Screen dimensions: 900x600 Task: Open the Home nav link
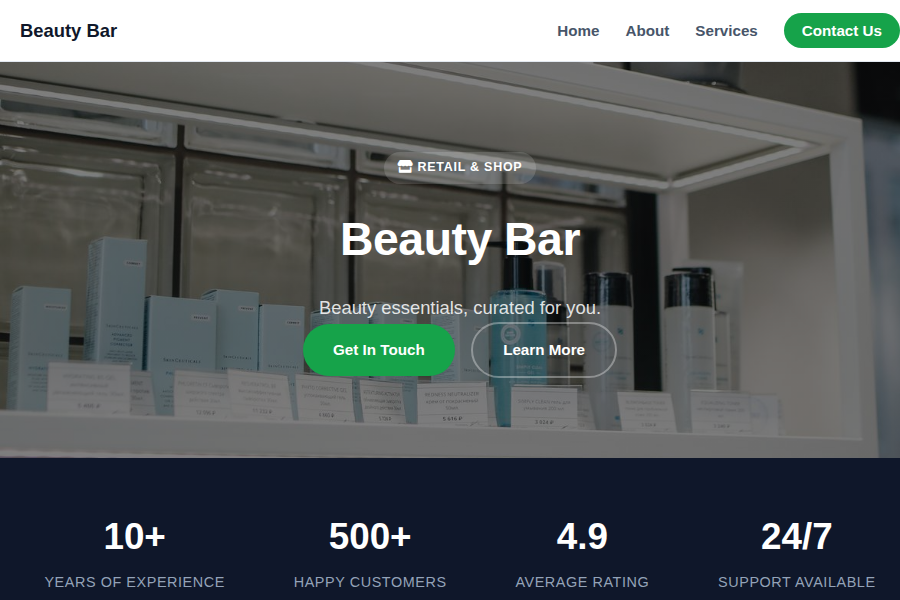[578, 31]
